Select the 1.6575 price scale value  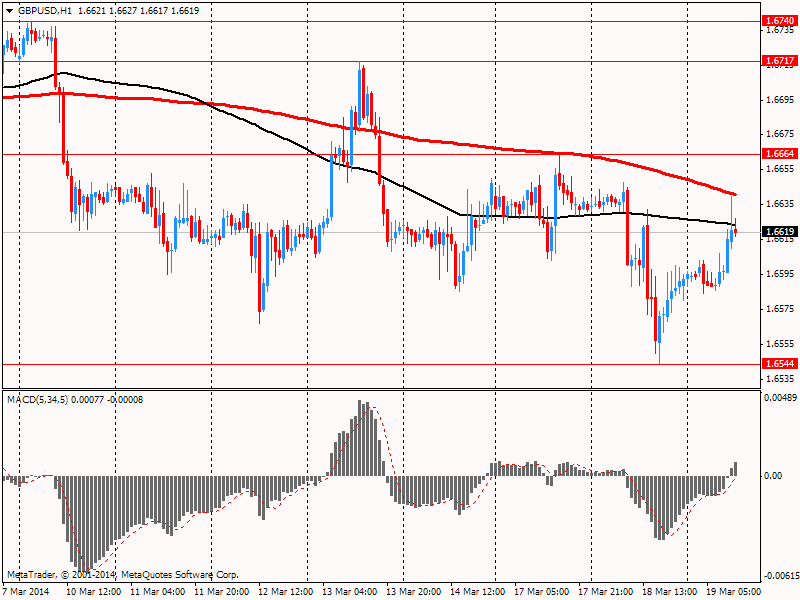tap(779, 309)
